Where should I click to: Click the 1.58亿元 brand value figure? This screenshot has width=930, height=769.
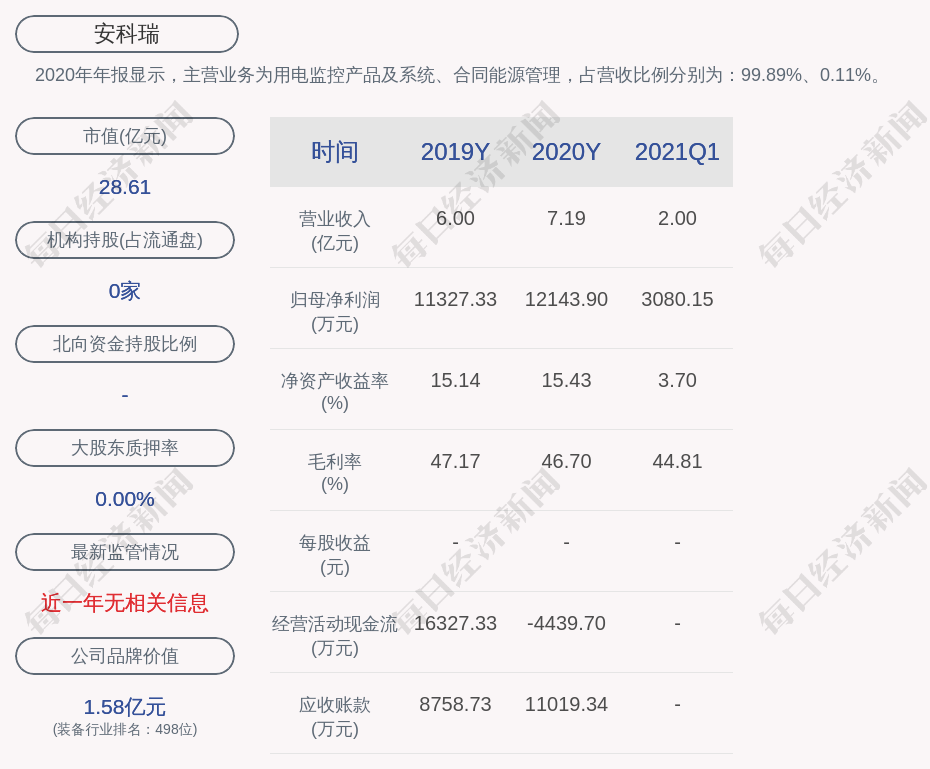click(x=125, y=707)
